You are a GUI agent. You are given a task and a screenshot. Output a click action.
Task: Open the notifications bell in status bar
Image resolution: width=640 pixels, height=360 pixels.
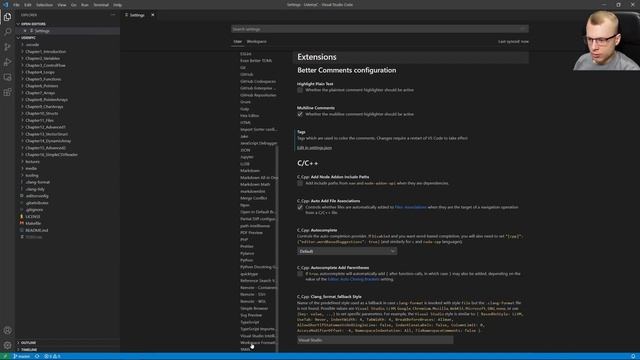633,356
